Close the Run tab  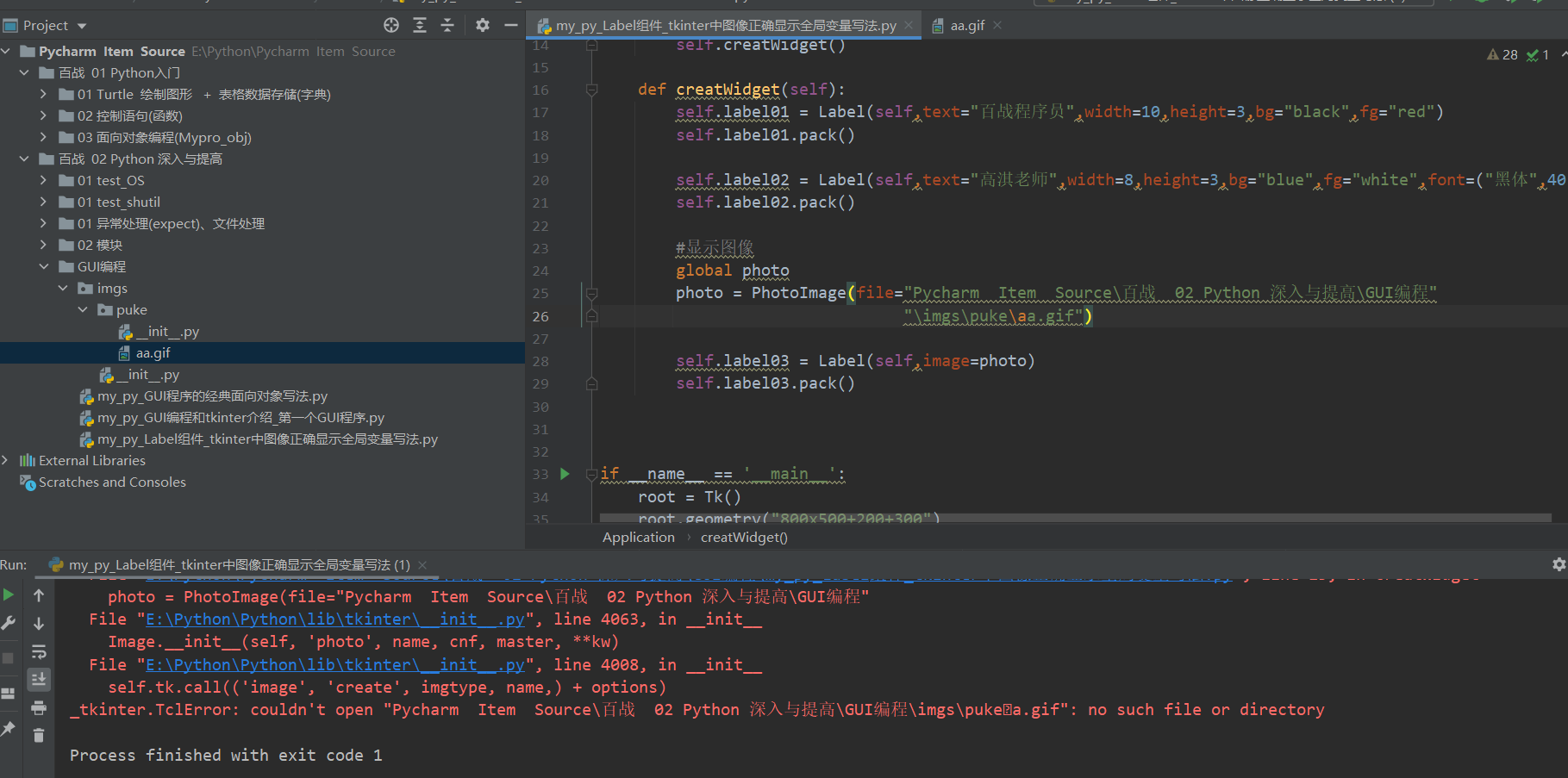pos(422,565)
